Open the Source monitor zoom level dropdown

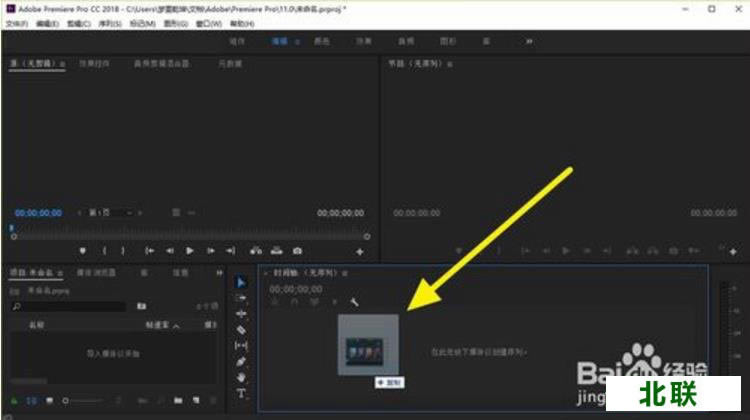point(103,213)
